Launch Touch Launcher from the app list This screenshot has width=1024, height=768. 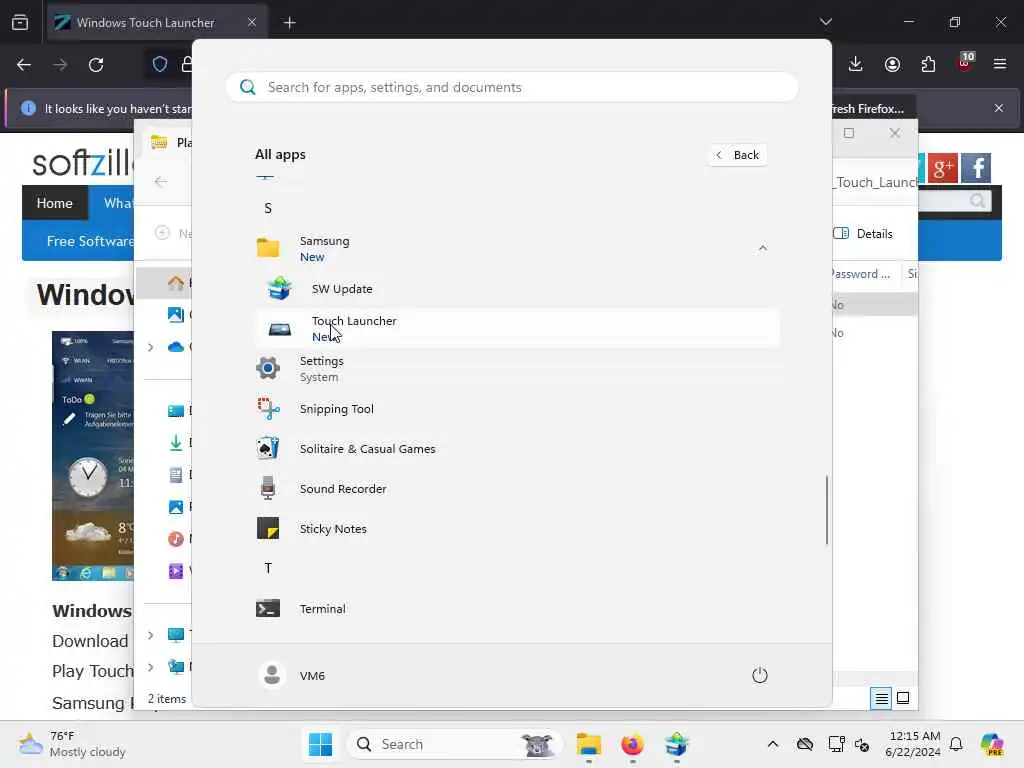(518, 328)
